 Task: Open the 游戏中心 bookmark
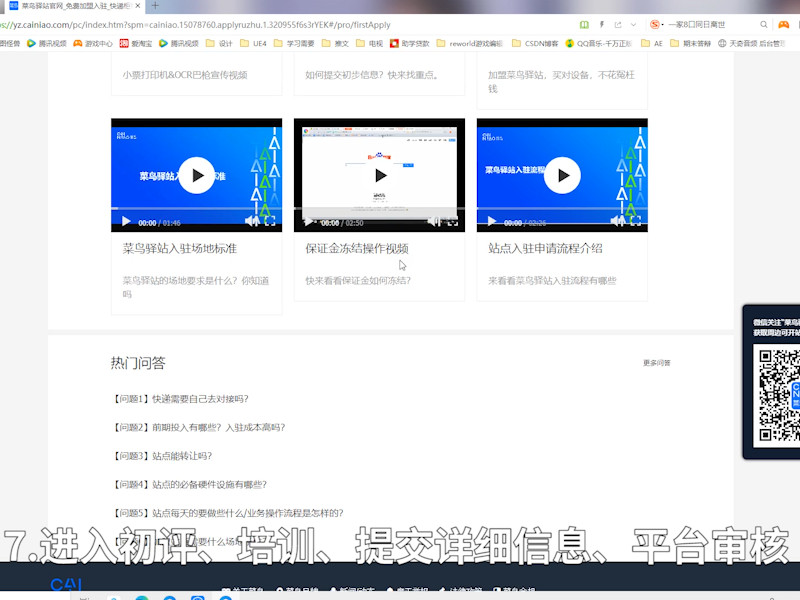pos(93,43)
